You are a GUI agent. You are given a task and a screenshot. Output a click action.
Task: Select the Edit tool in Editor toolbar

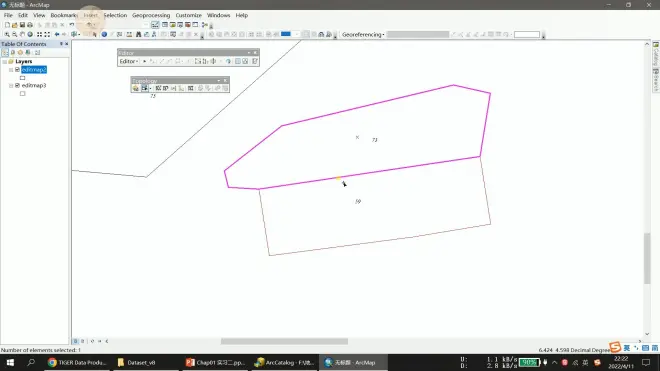tap(144, 61)
